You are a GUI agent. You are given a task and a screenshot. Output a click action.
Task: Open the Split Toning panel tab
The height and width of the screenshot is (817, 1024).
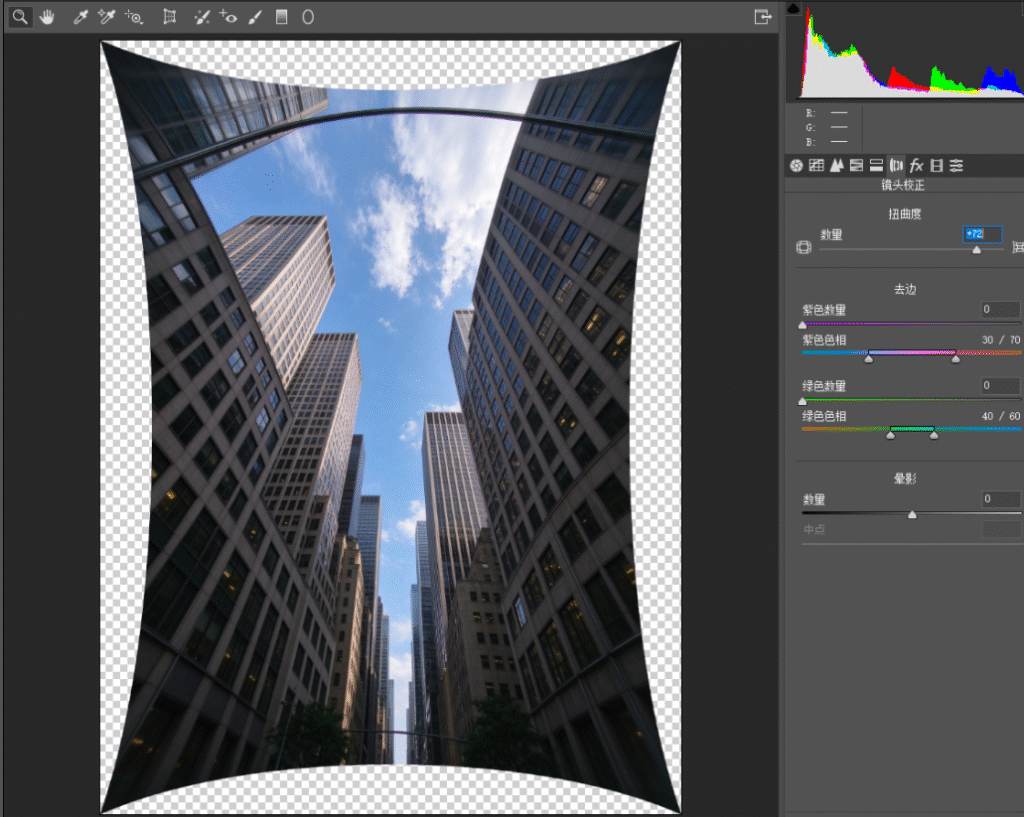[x=876, y=166]
